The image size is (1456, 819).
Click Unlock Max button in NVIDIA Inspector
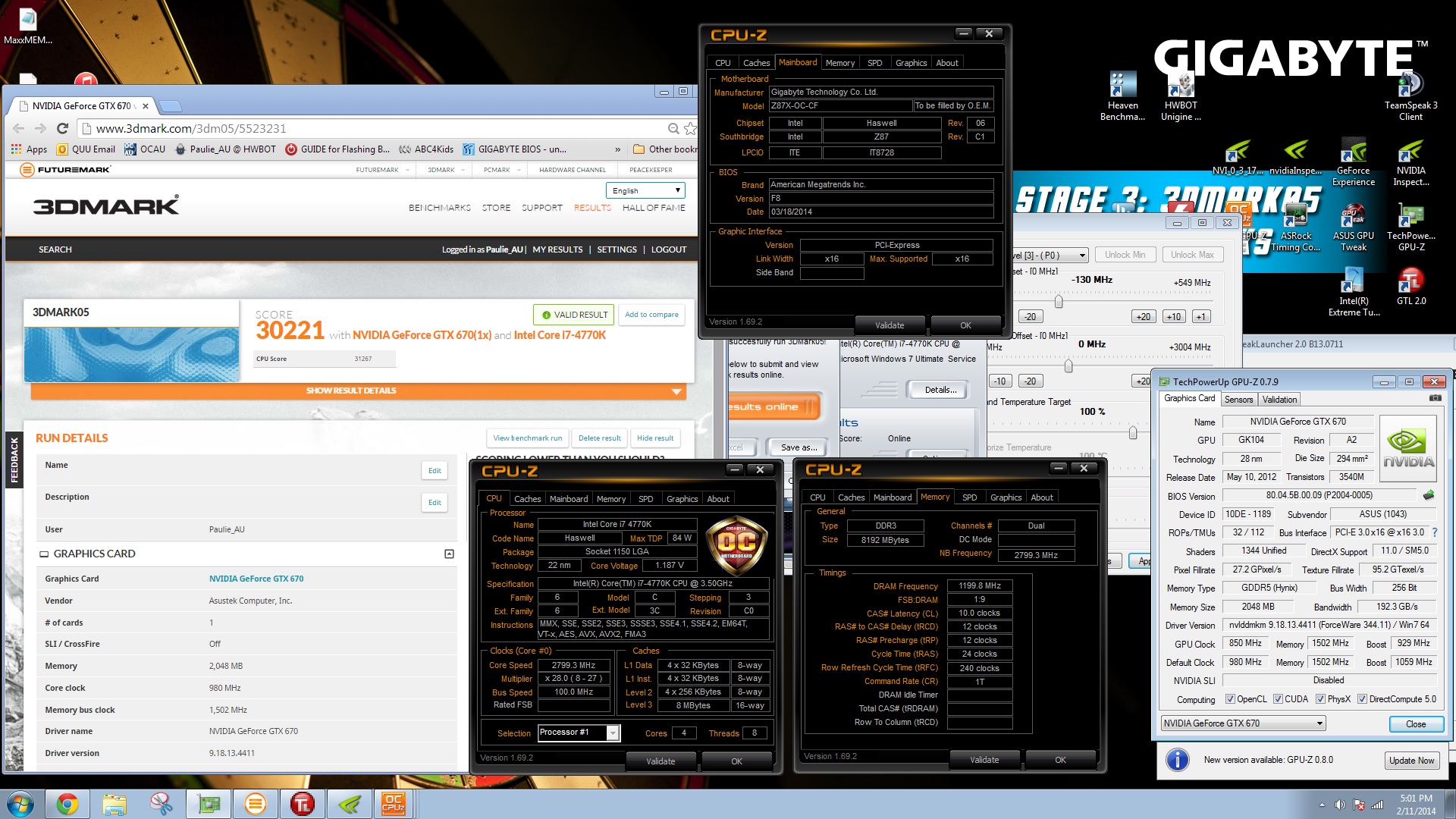[x=1191, y=255]
